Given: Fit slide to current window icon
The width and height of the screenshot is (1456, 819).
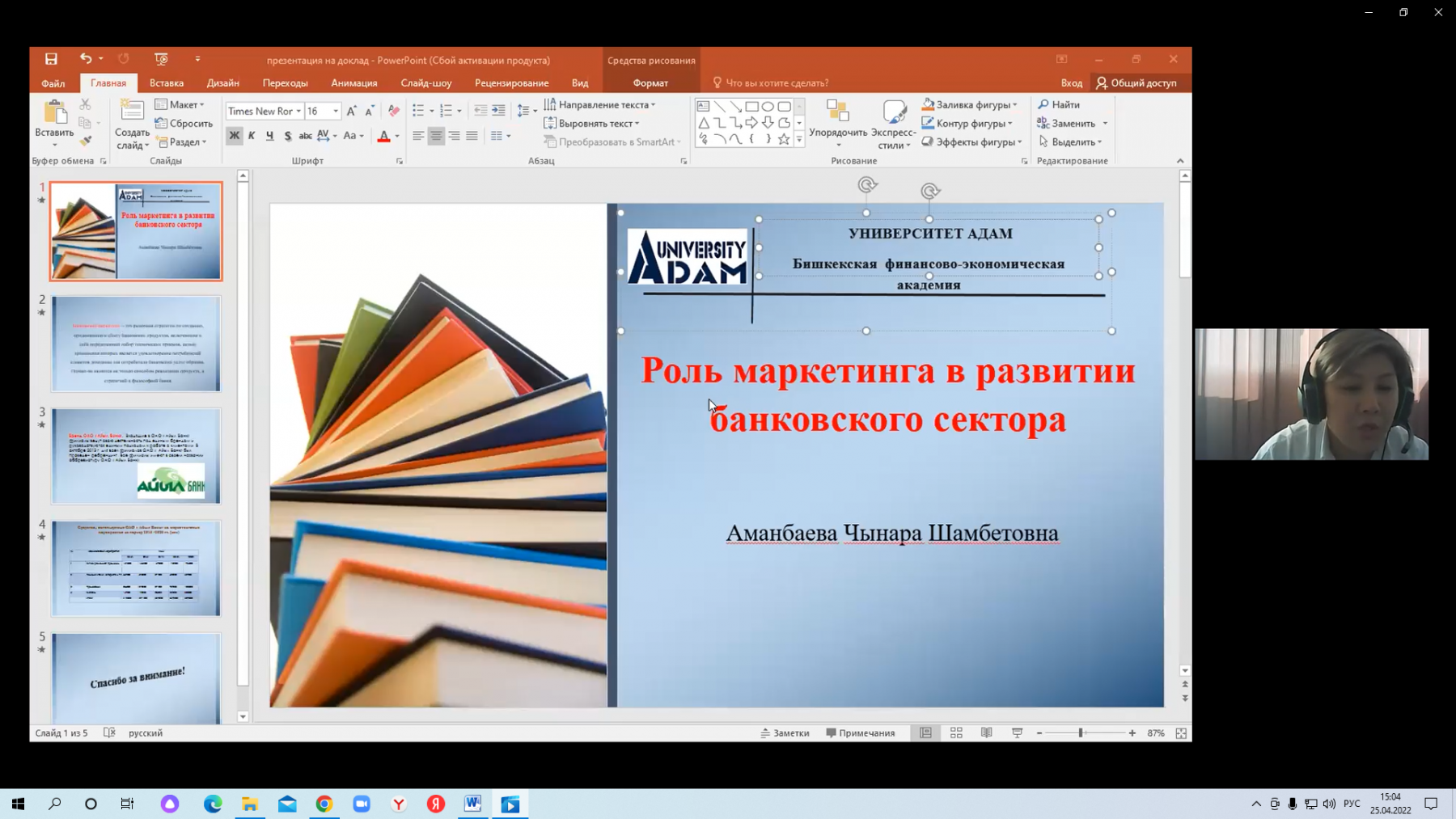Looking at the screenshot, I should click(1181, 732).
